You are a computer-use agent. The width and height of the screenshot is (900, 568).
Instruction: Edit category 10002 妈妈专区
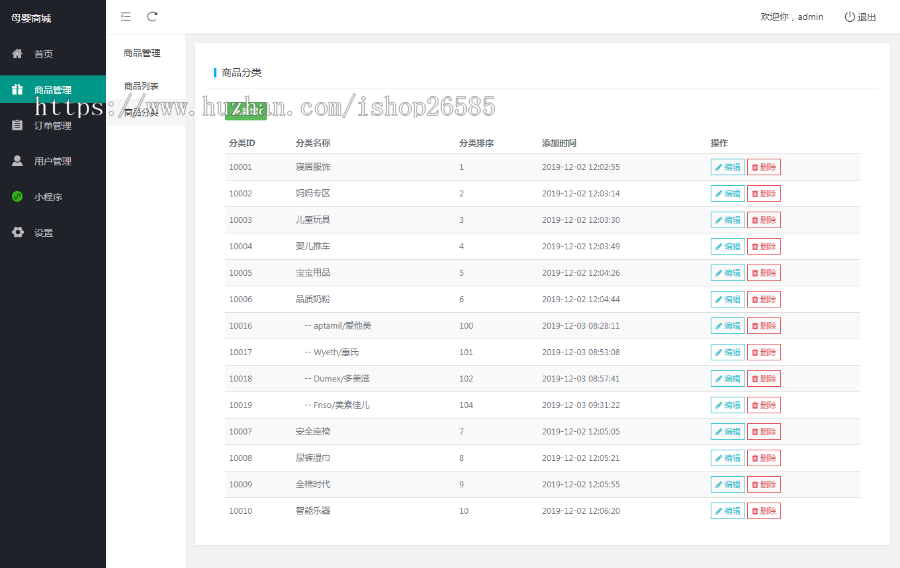pos(728,193)
